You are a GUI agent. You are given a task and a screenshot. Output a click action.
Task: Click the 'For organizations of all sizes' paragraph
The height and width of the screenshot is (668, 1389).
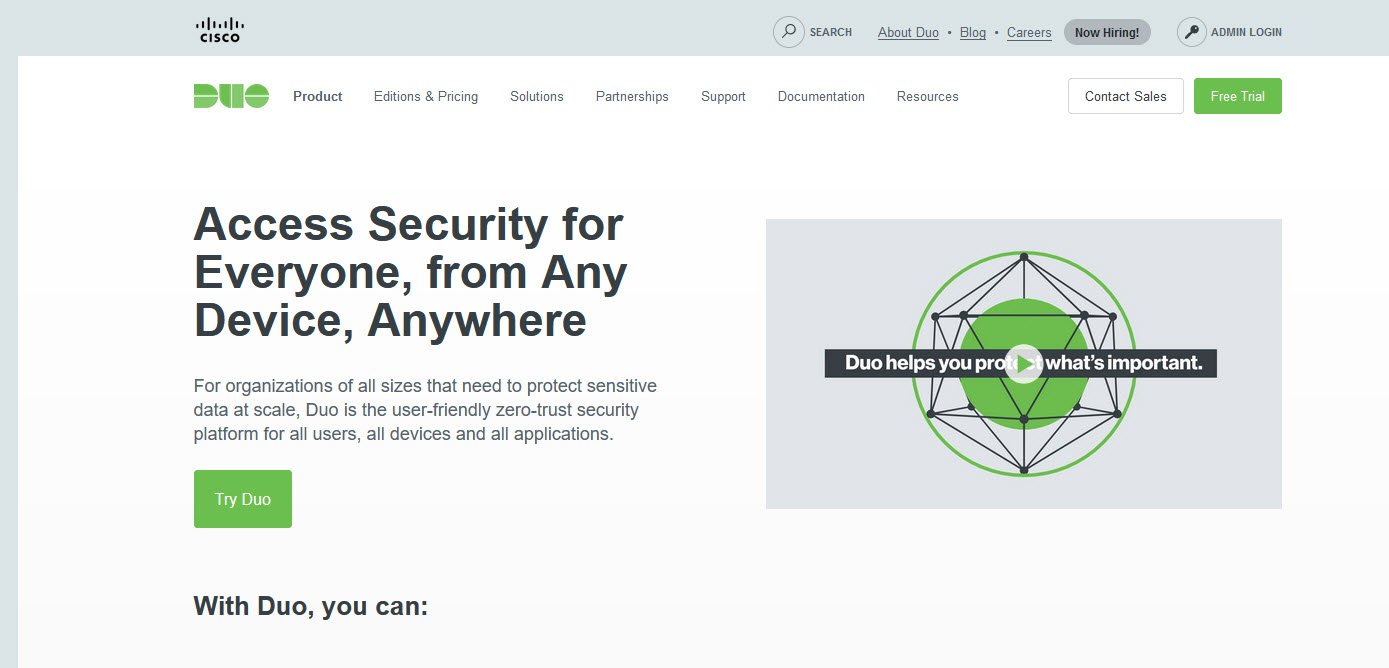426,410
